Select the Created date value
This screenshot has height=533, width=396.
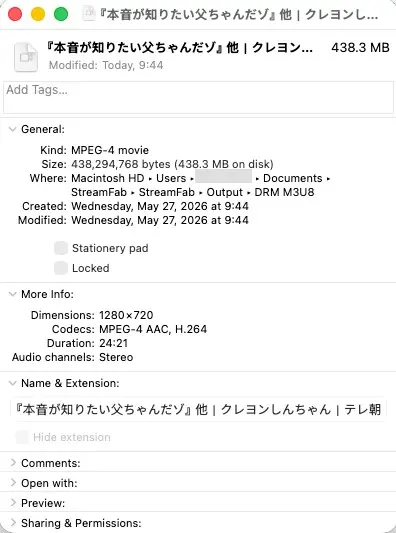160,206
